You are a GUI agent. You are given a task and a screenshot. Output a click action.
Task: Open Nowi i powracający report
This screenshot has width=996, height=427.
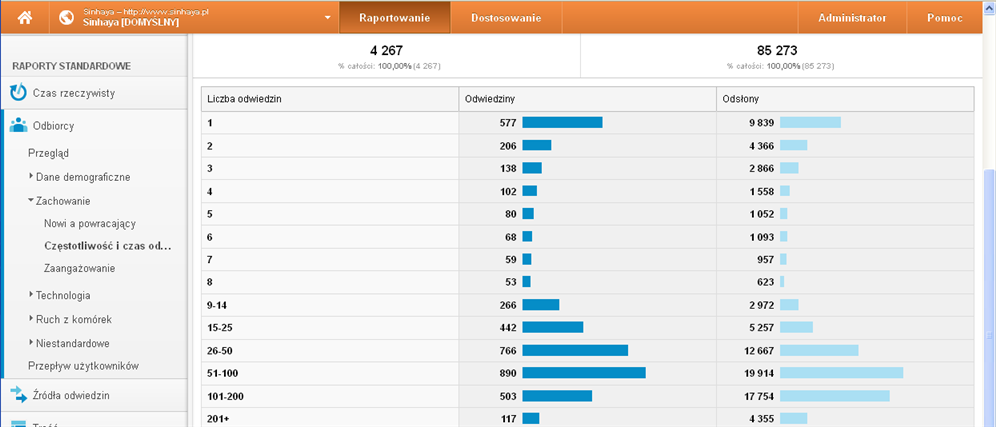(96, 223)
